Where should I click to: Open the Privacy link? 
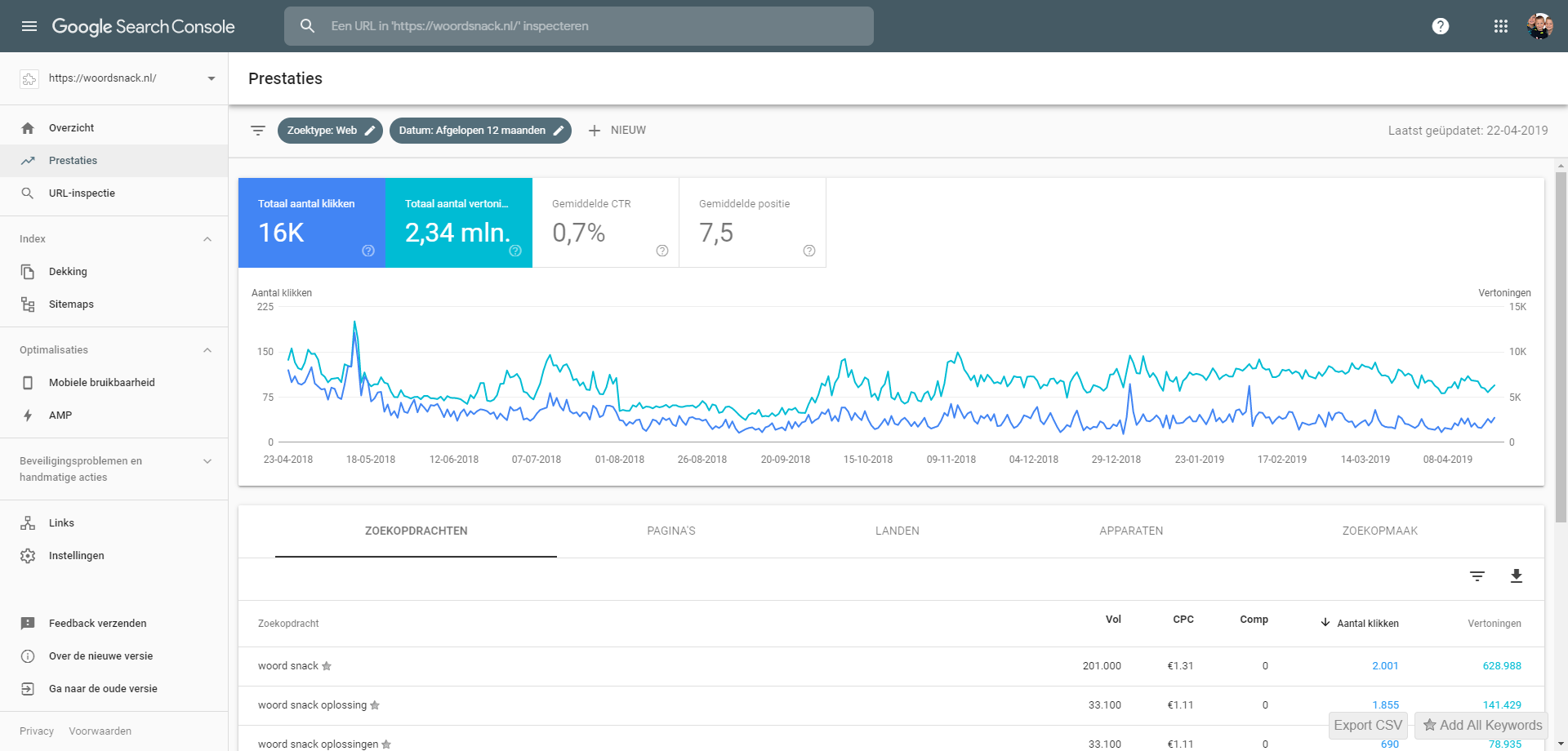[37, 731]
